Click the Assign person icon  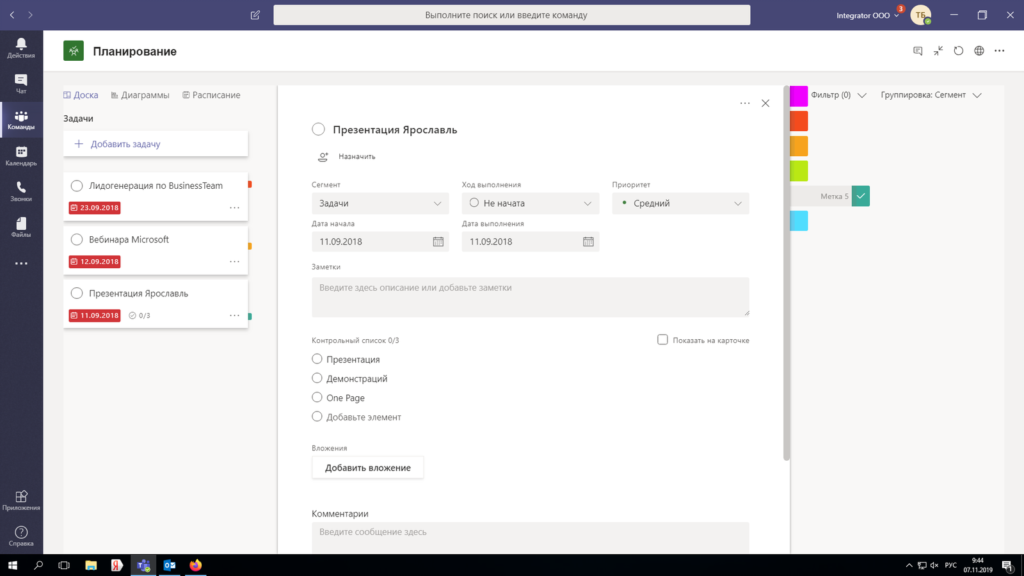[x=323, y=157]
